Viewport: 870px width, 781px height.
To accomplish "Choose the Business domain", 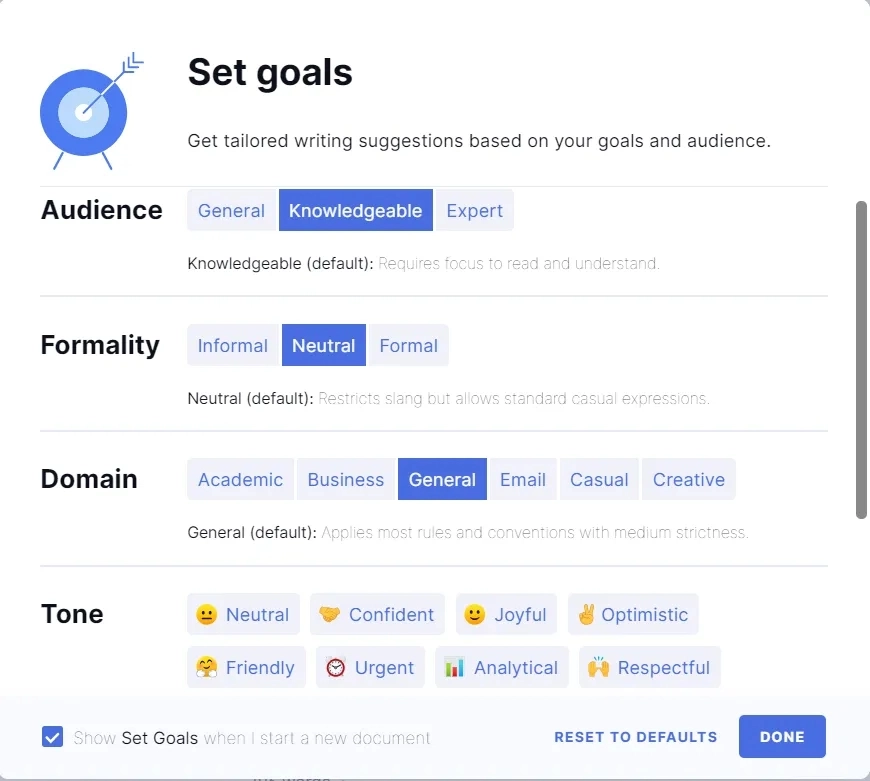I will 346,480.
